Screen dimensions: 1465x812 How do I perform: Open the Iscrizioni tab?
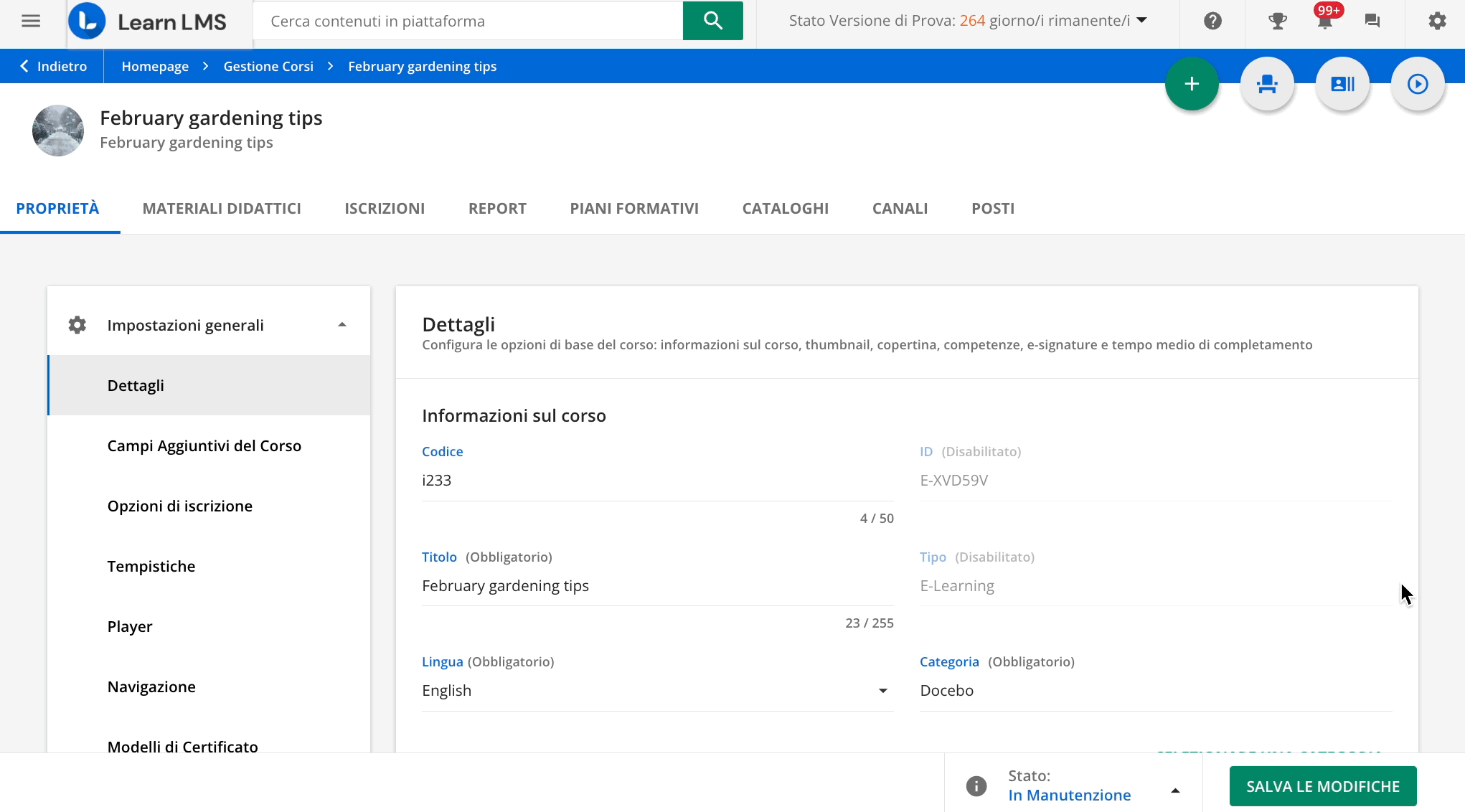tap(385, 209)
